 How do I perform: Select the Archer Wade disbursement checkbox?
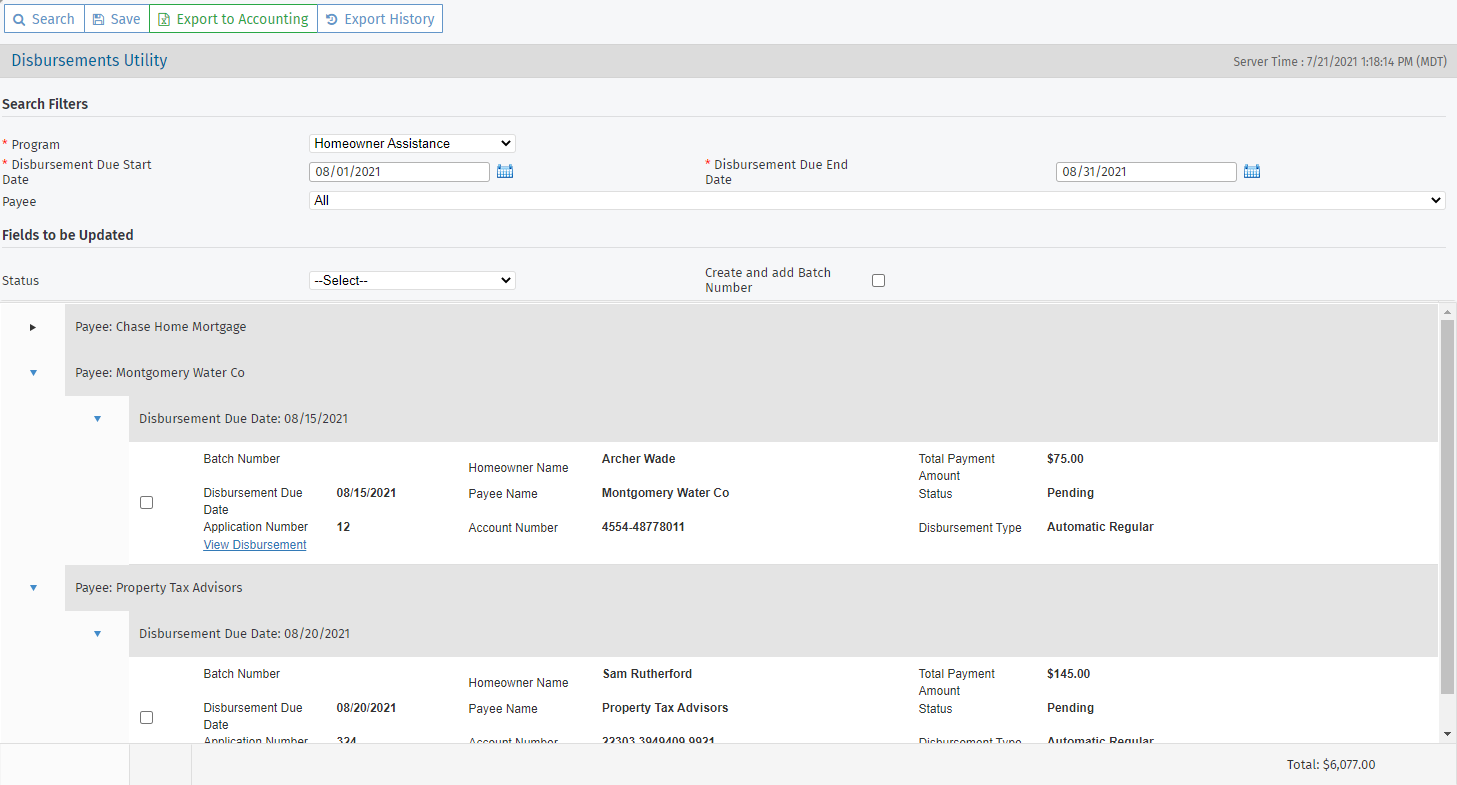[x=147, y=502]
